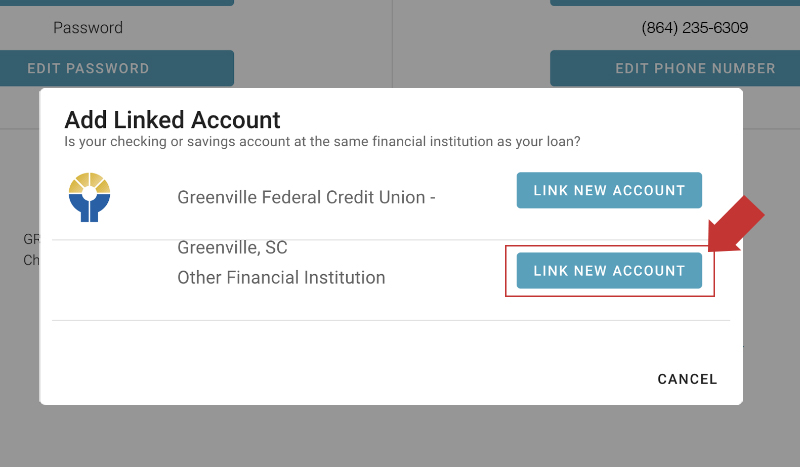800x467 pixels.
Task: Click the partially hidden Ch text behind dialog
Action: pyautogui.click(x=31, y=260)
